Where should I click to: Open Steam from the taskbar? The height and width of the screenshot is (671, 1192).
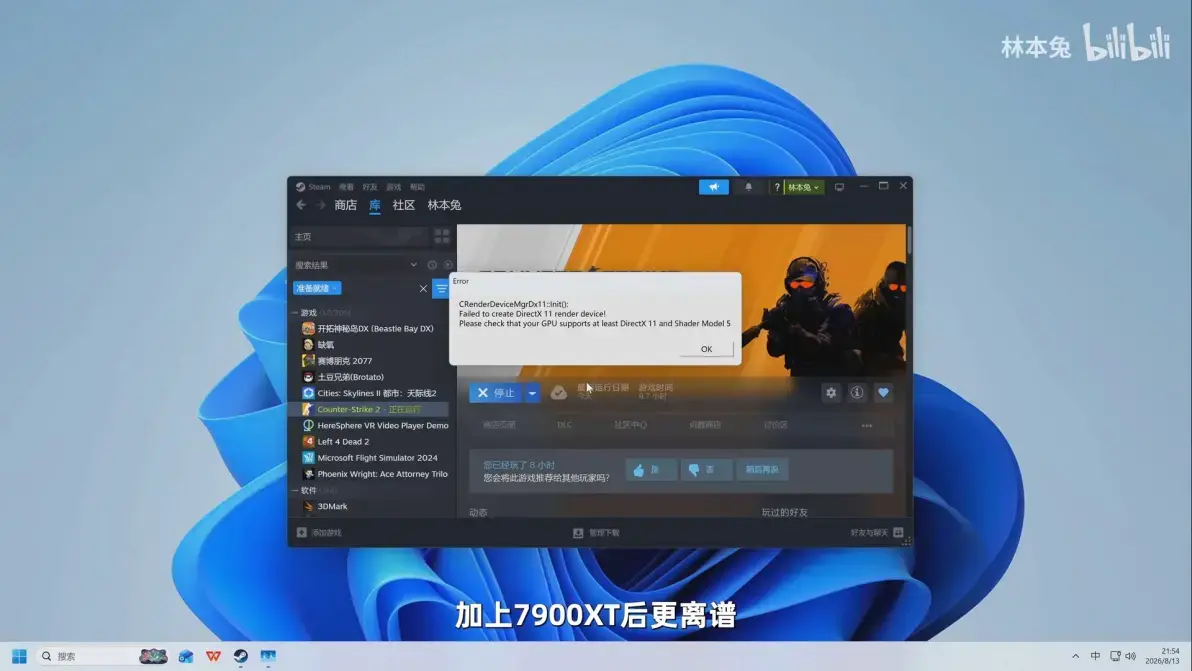pyautogui.click(x=240, y=656)
